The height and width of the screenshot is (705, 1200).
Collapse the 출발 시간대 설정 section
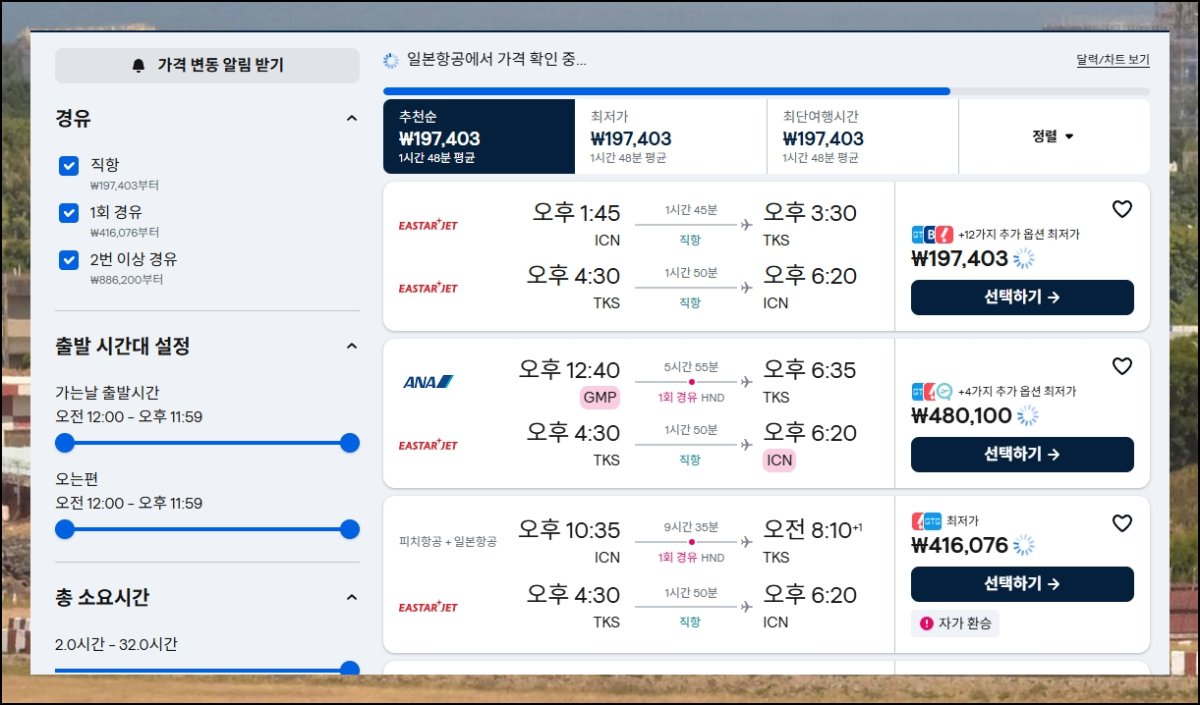351,346
